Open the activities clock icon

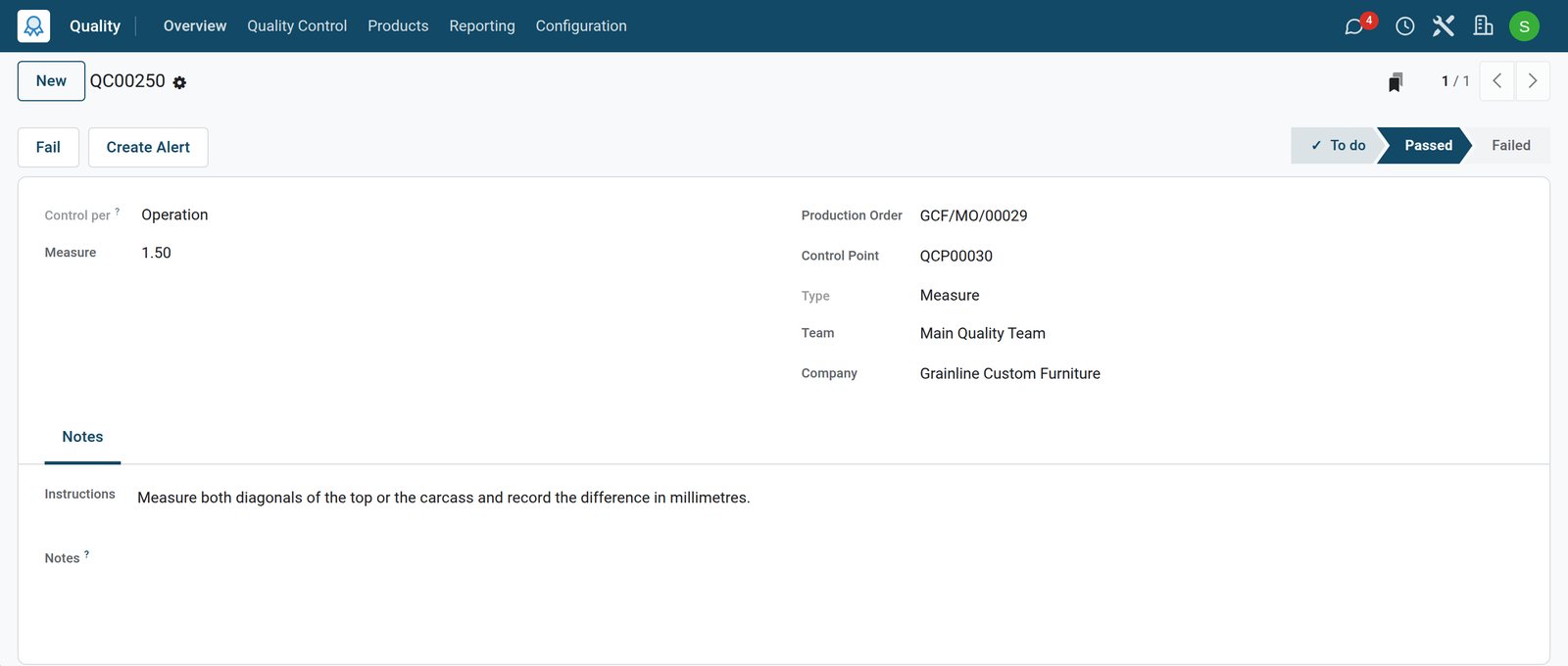(1404, 26)
